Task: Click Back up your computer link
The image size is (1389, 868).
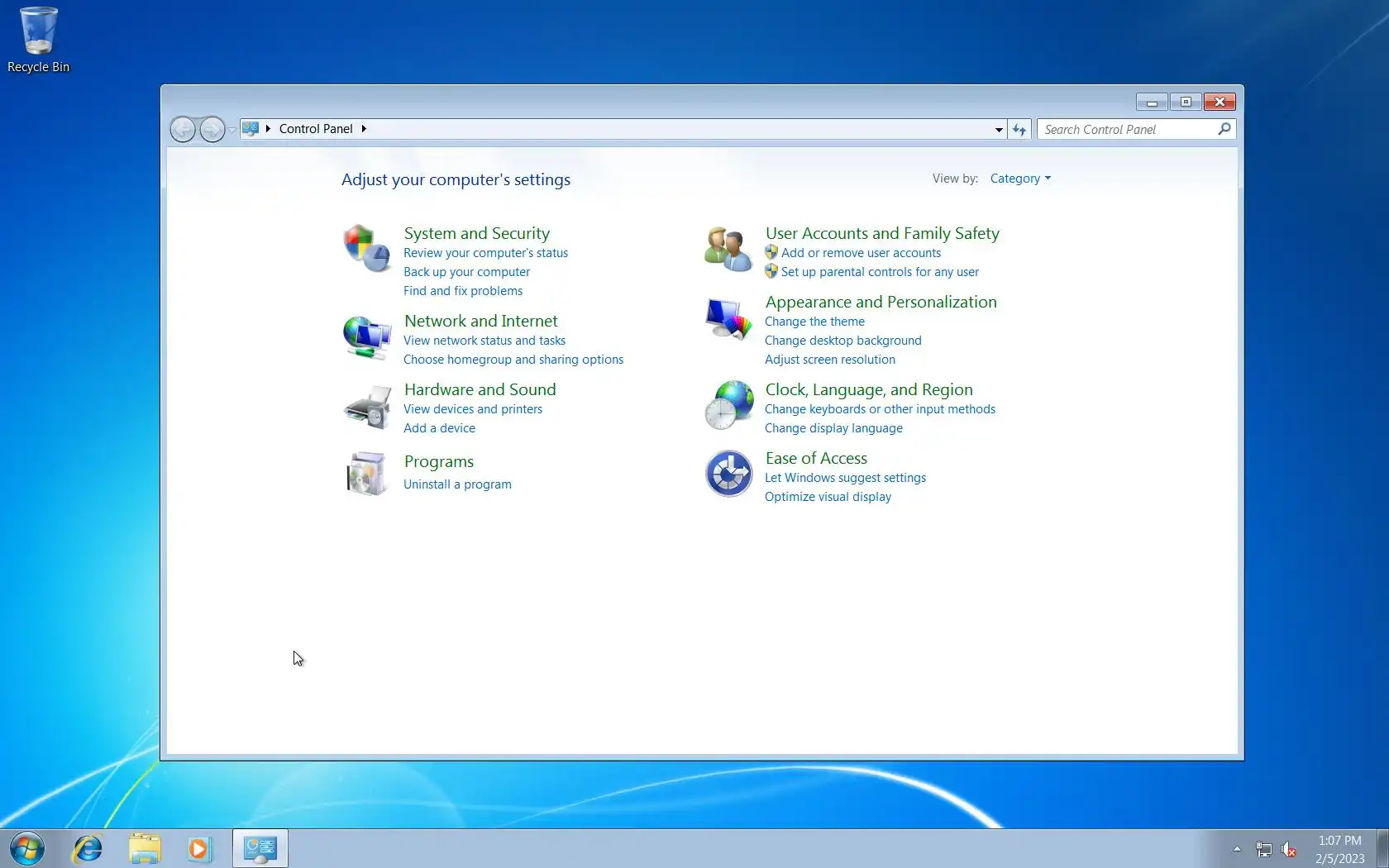Action: [x=466, y=272]
